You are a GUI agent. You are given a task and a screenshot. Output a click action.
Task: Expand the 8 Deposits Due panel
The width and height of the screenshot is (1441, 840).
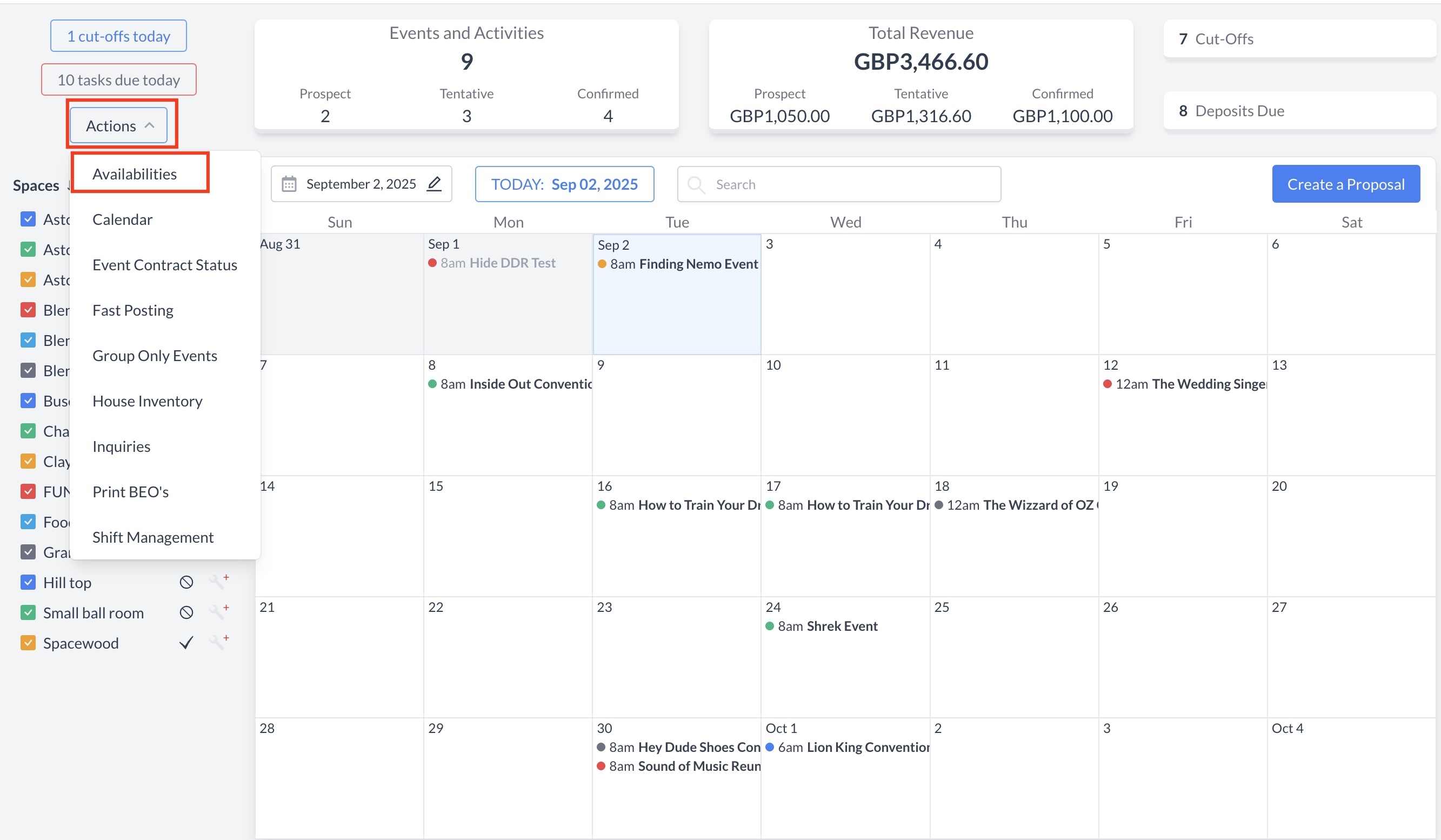tap(1298, 111)
